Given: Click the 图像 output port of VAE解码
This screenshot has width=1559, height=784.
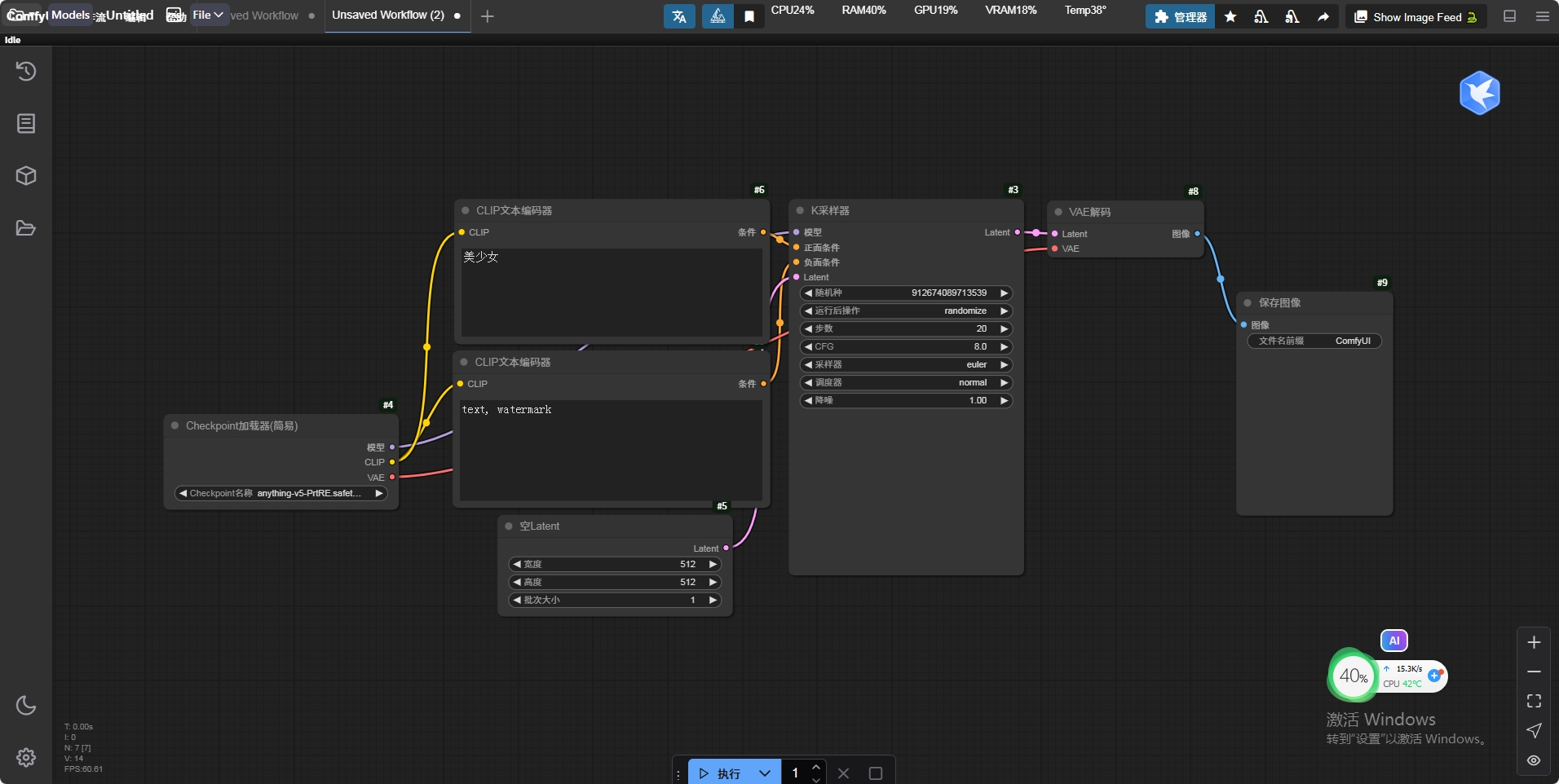Looking at the screenshot, I should point(1197,234).
